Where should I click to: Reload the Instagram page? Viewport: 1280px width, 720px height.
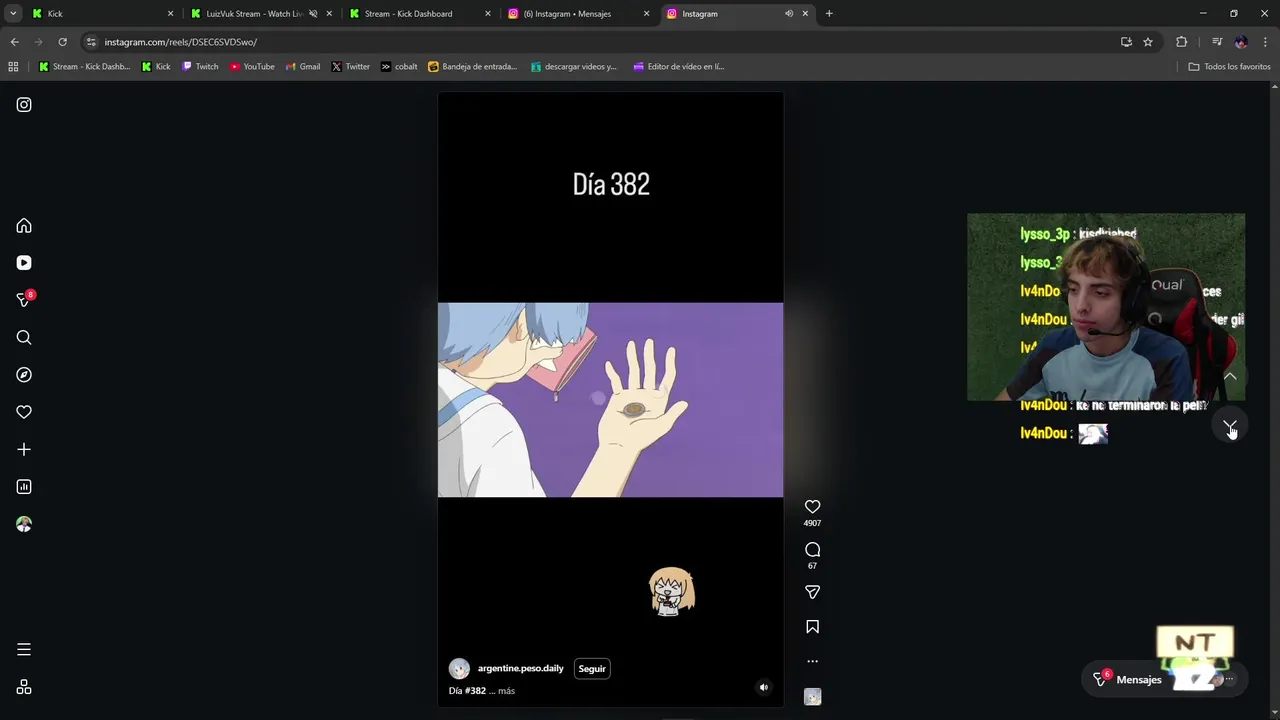62,42
